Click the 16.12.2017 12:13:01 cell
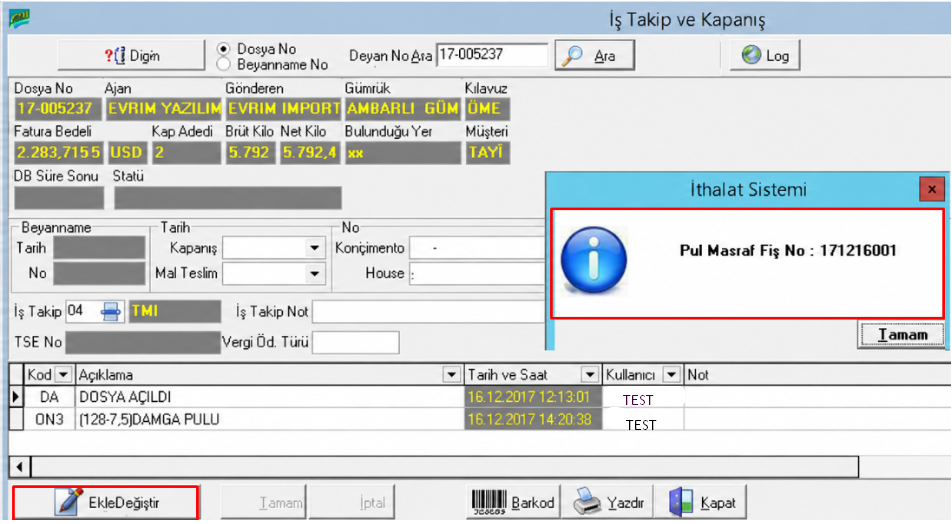This screenshot has width=952, height=524. pyautogui.click(x=533, y=397)
